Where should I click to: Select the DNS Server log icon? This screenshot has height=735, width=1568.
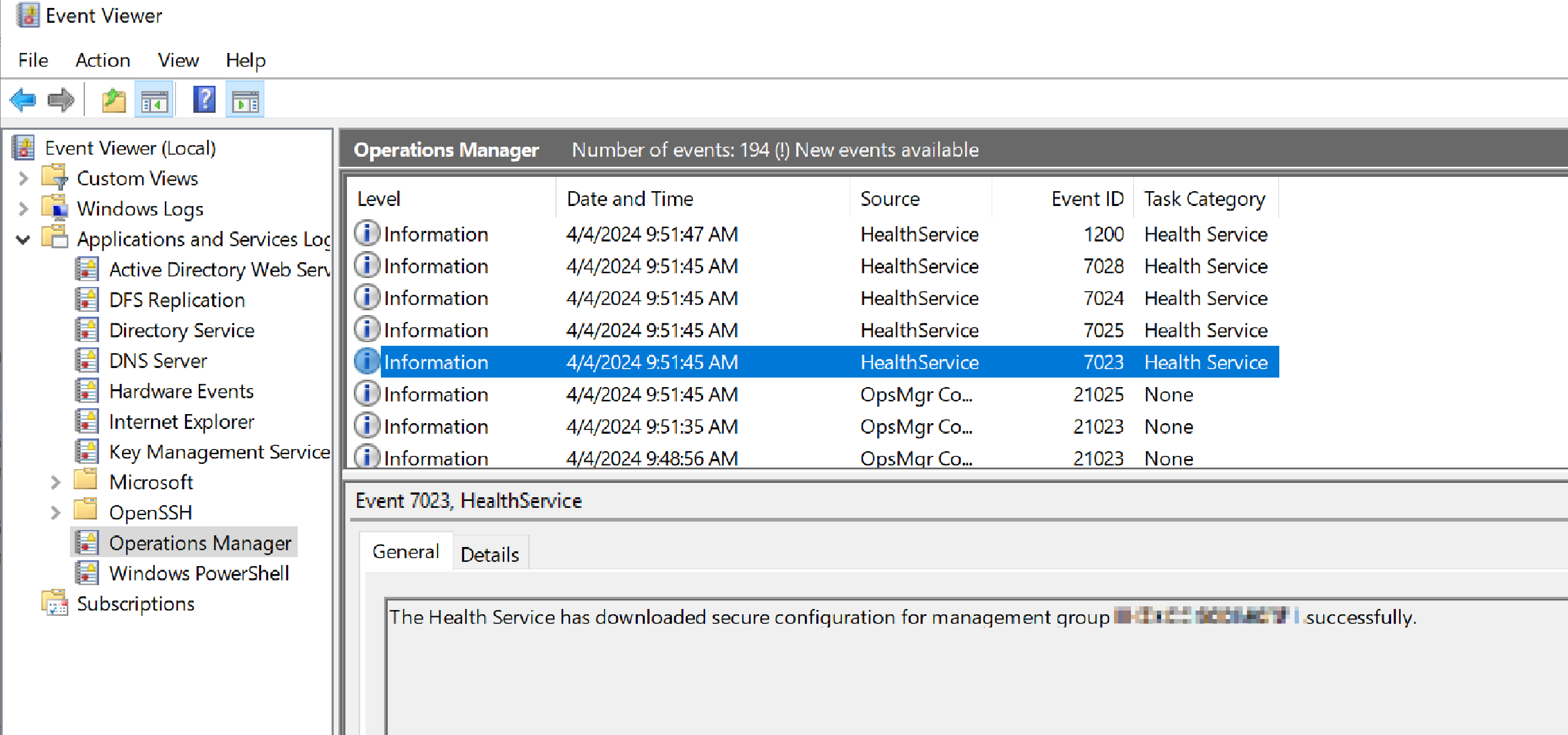86,361
